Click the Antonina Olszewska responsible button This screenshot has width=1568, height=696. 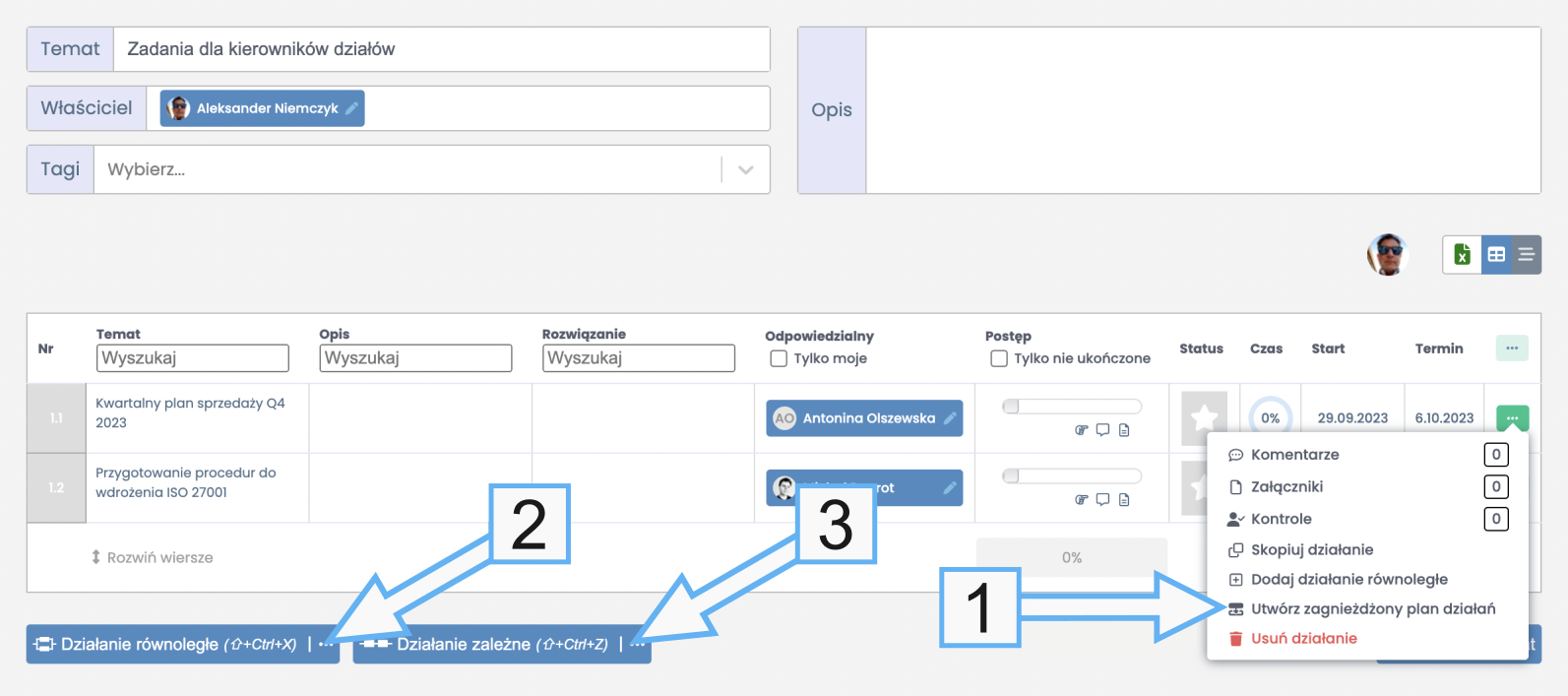coord(863,418)
